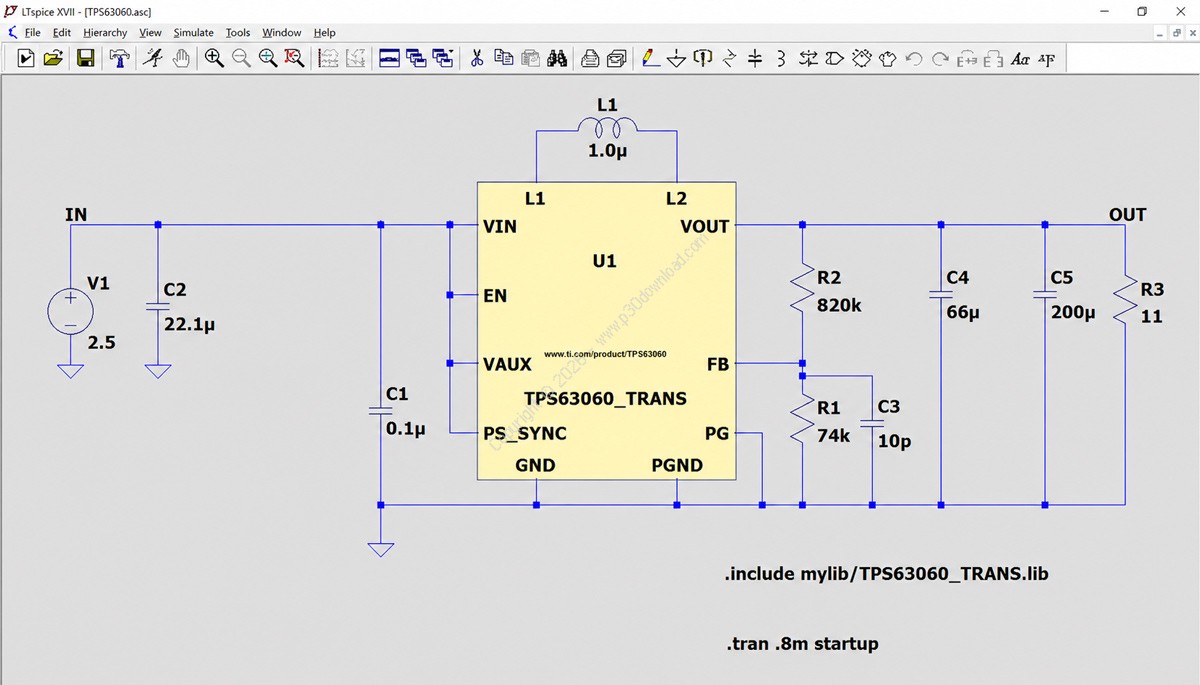
Task: Click the FB pin label
Action: 718,364
